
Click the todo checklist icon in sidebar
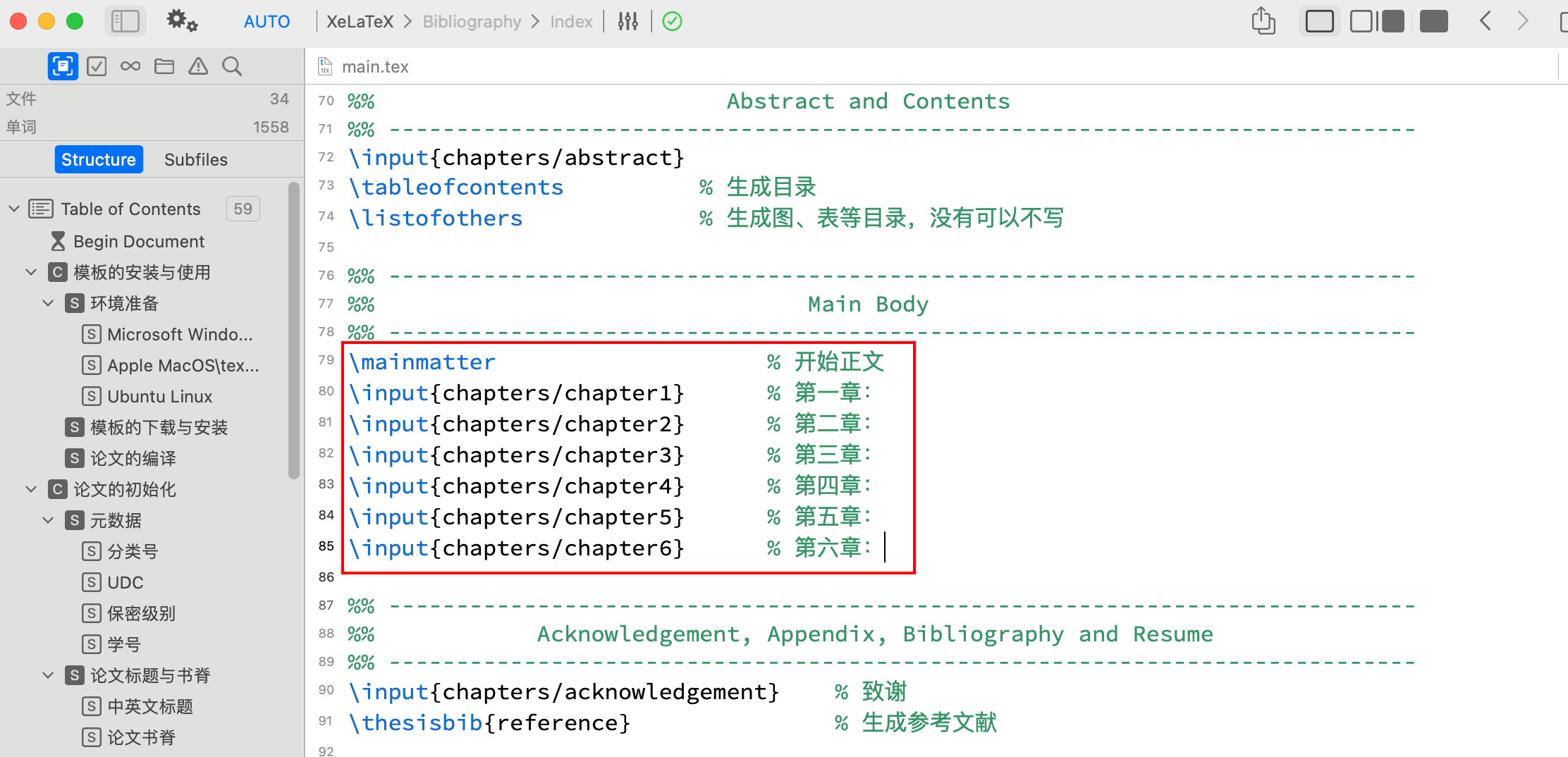pos(97,66)
